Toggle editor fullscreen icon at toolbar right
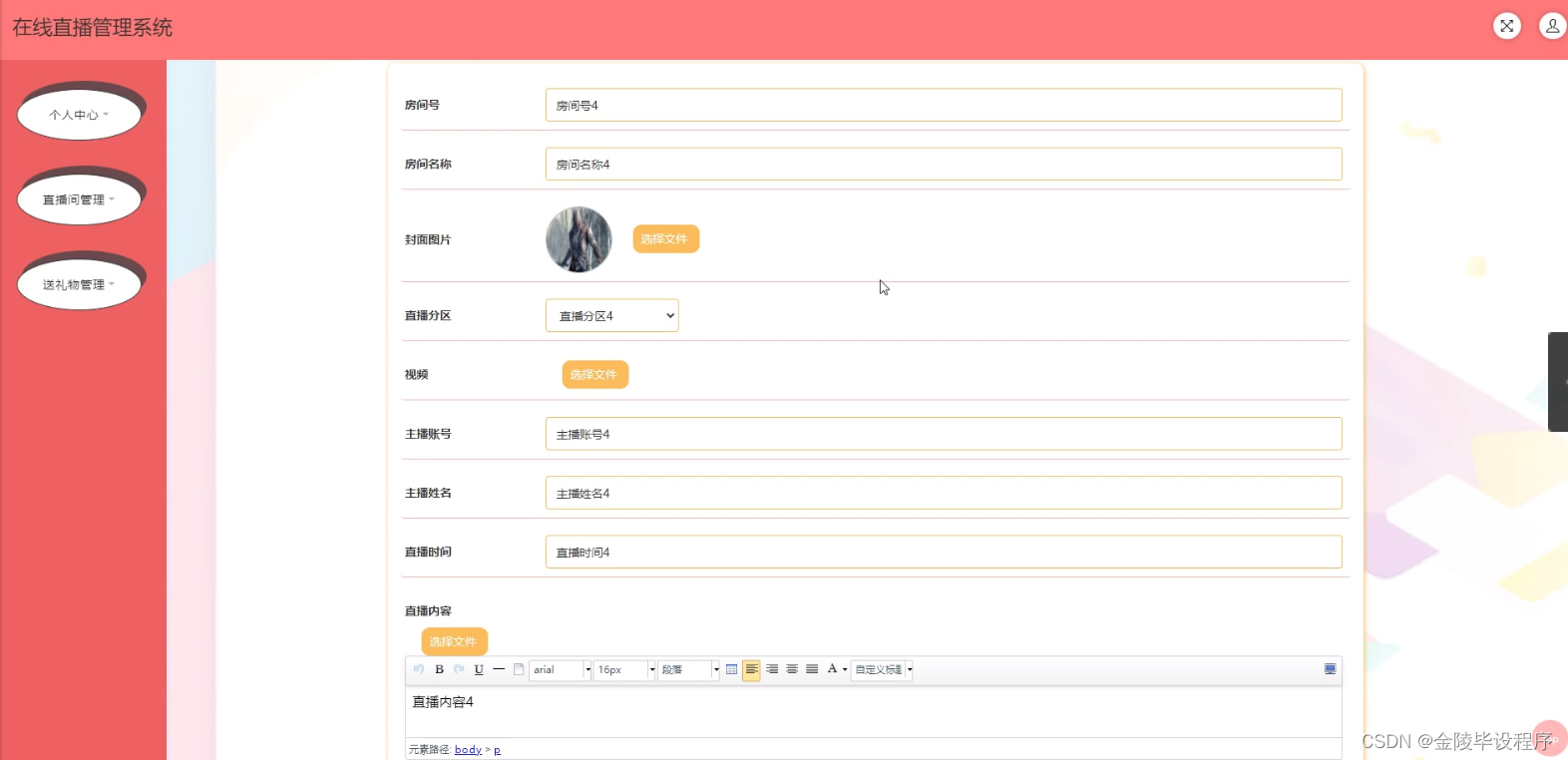 [x=1330, y=669]
